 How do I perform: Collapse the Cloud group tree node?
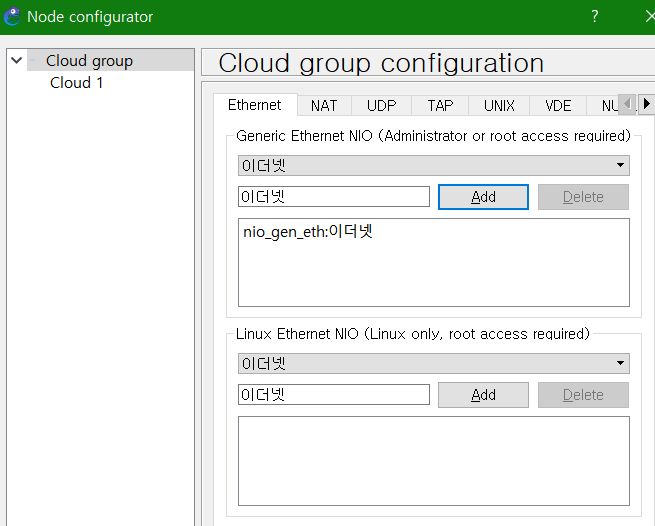[x=17, y=61]
